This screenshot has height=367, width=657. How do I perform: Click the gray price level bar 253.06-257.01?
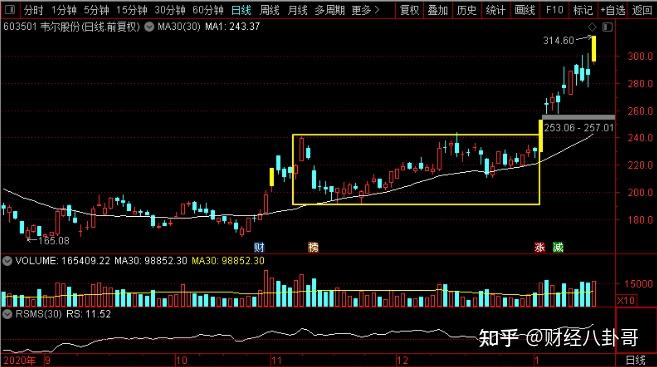click(578, 117)
